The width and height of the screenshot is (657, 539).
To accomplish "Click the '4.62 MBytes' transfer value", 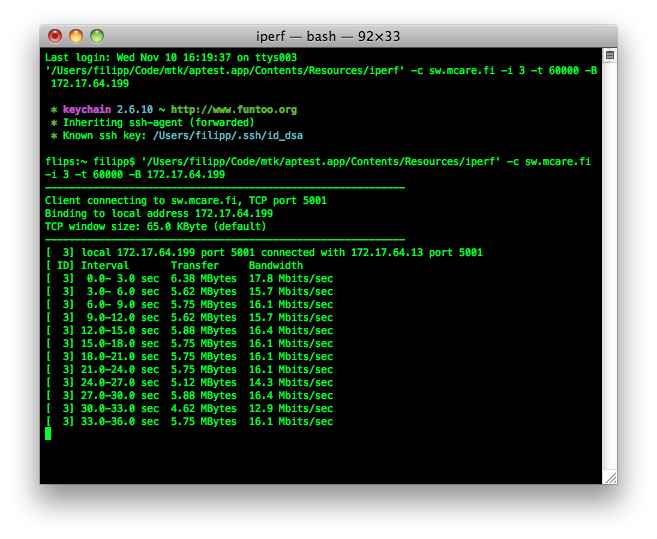I will click(x=204, y=409).
